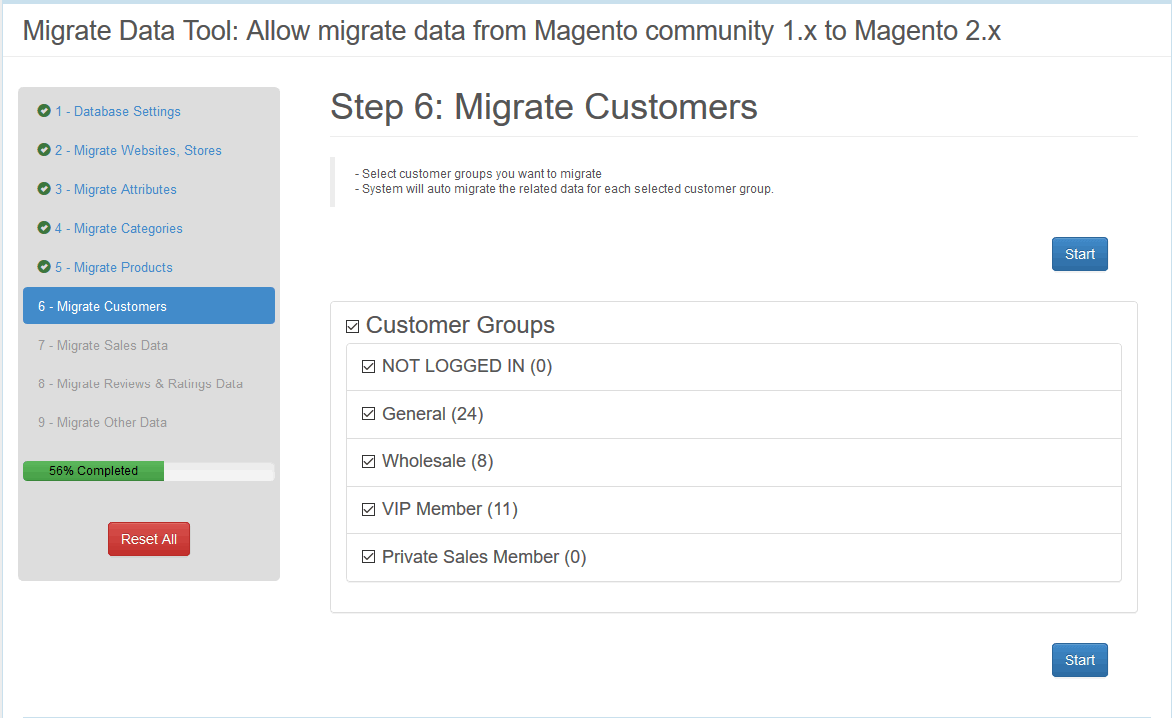Go to step 3 Migrate Attributes
Screen dimensions: 1172x718
[125, 189]
